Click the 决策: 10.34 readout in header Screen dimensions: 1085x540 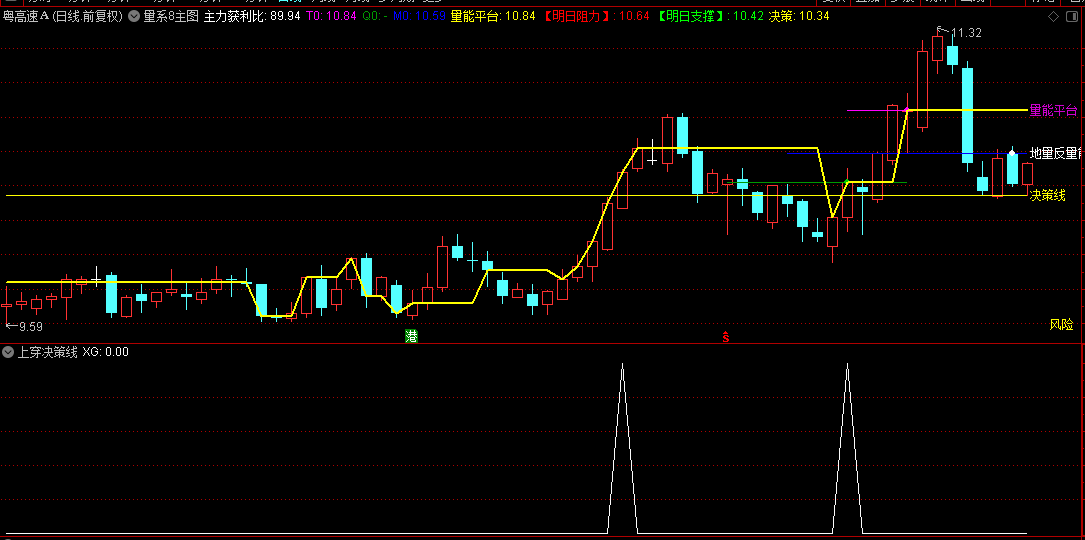[x=799, y=16]
